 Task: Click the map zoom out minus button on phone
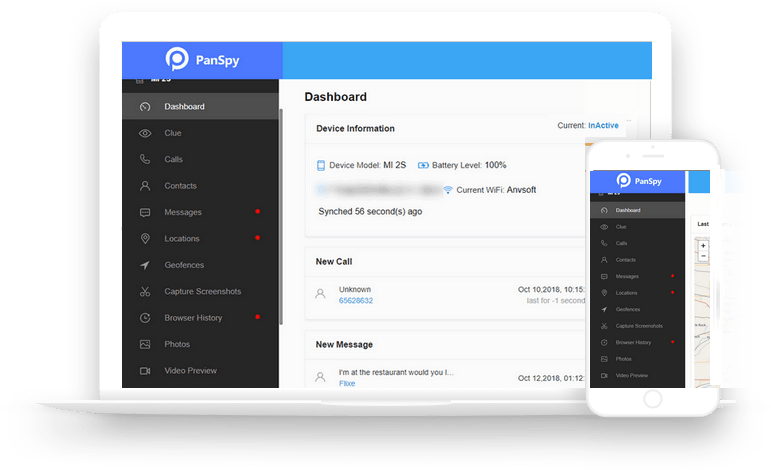(703, 256)
